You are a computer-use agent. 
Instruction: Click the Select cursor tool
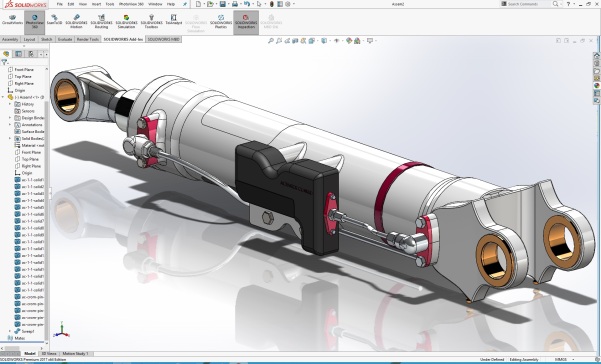pyautogui.click(x=259, y=4)
